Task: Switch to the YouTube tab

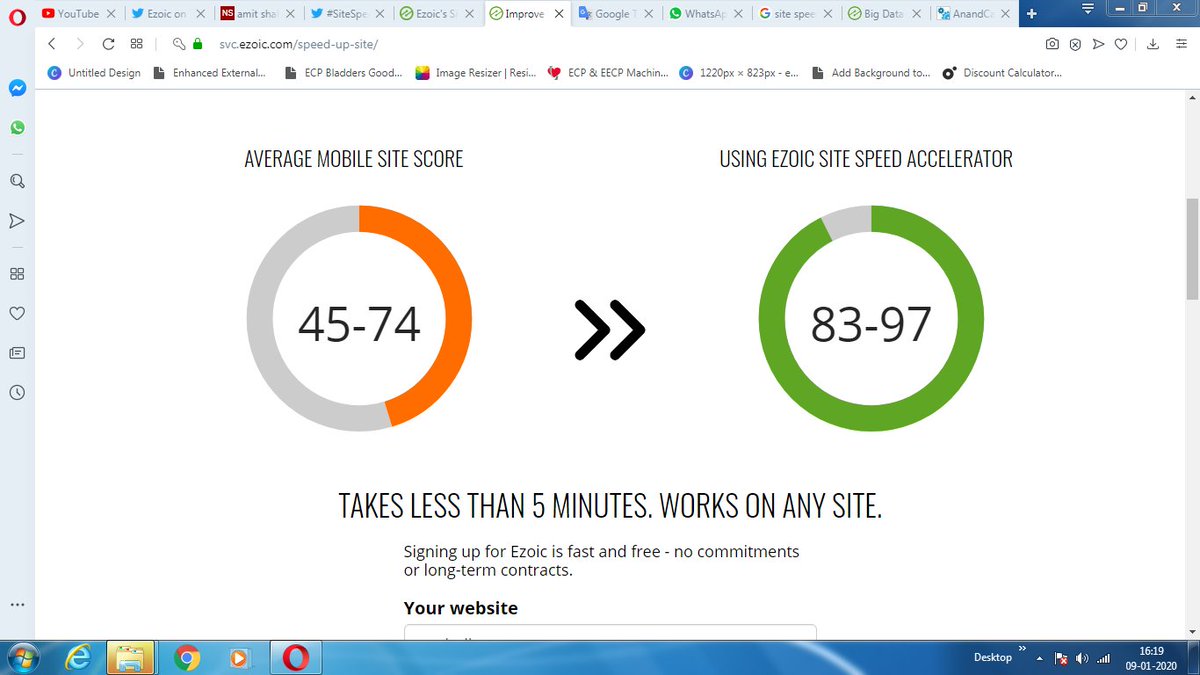Action: (75, 14)
